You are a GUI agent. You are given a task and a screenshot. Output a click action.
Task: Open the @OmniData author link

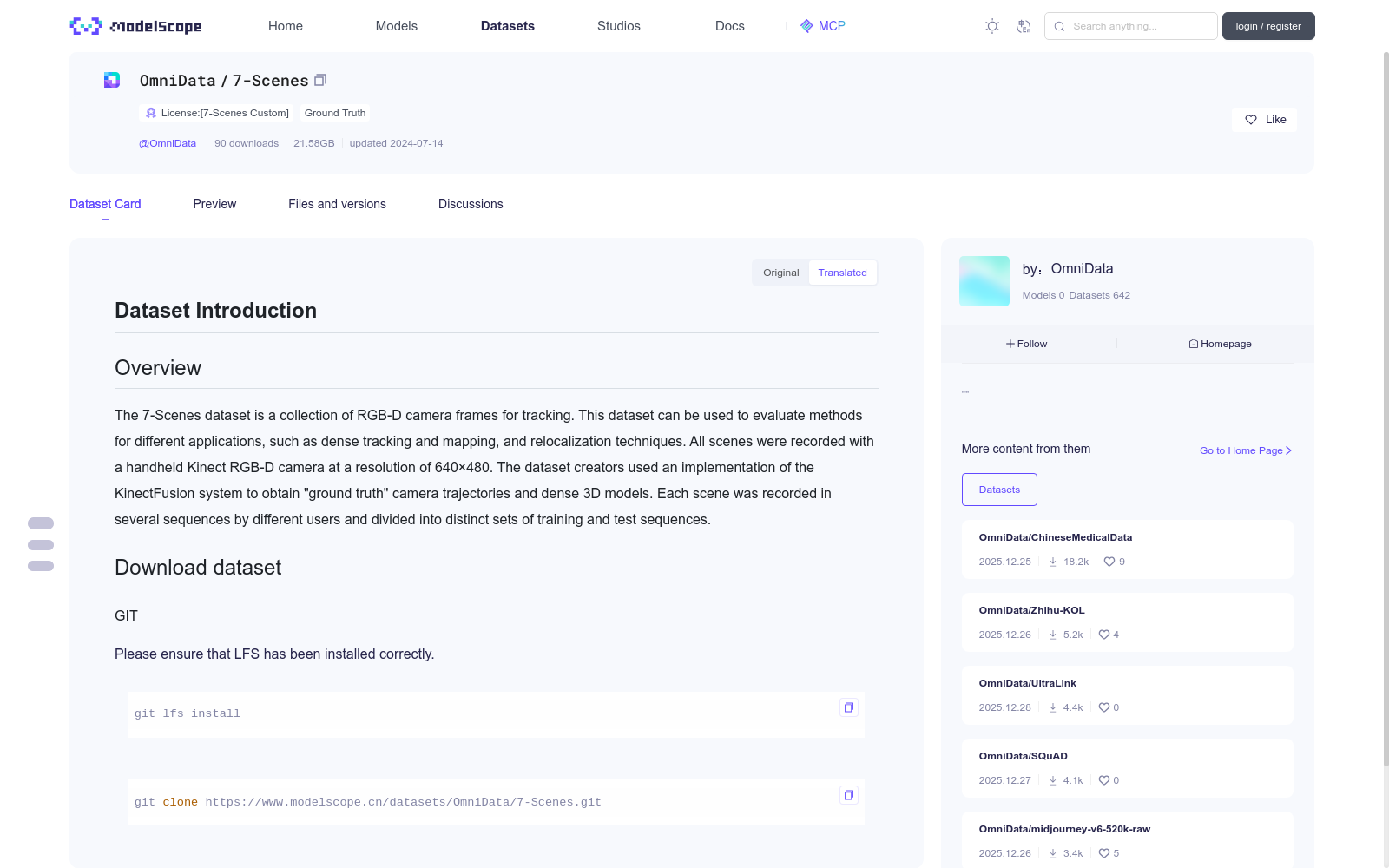pos(168,143)
